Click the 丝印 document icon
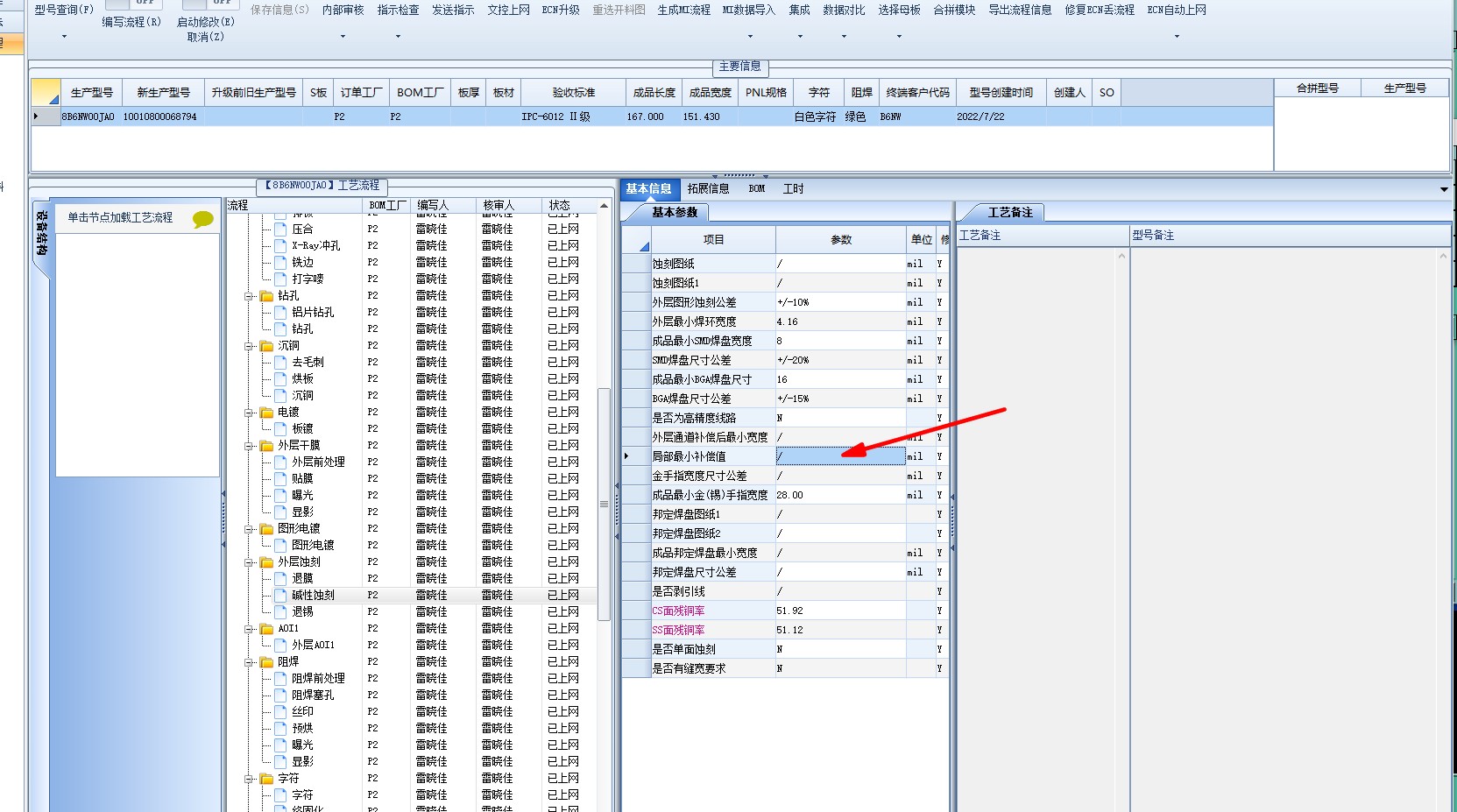The image size is (1457, 812). pyautogui.click(x=280, y=712)
